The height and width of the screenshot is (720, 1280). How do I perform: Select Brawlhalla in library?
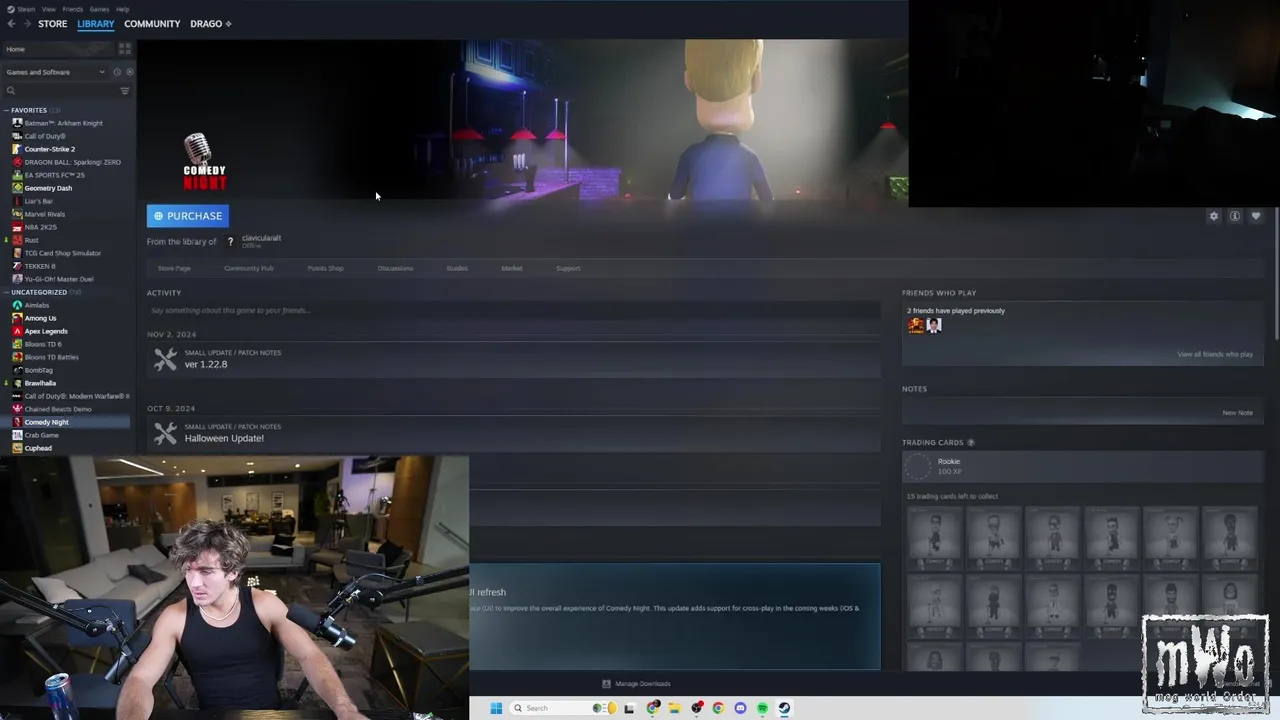pos(40,383)
